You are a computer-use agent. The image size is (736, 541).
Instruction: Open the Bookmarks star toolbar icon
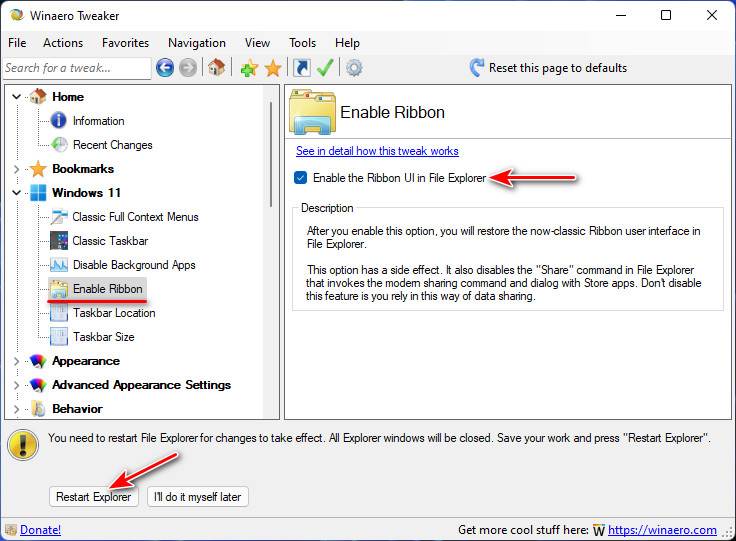point(273,69)
